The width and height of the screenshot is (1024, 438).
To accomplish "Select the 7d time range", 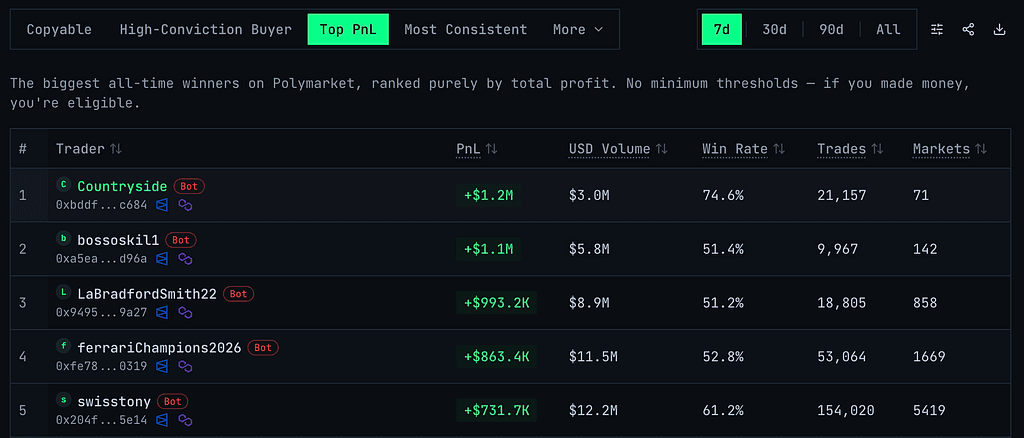I will pos(722,29).
